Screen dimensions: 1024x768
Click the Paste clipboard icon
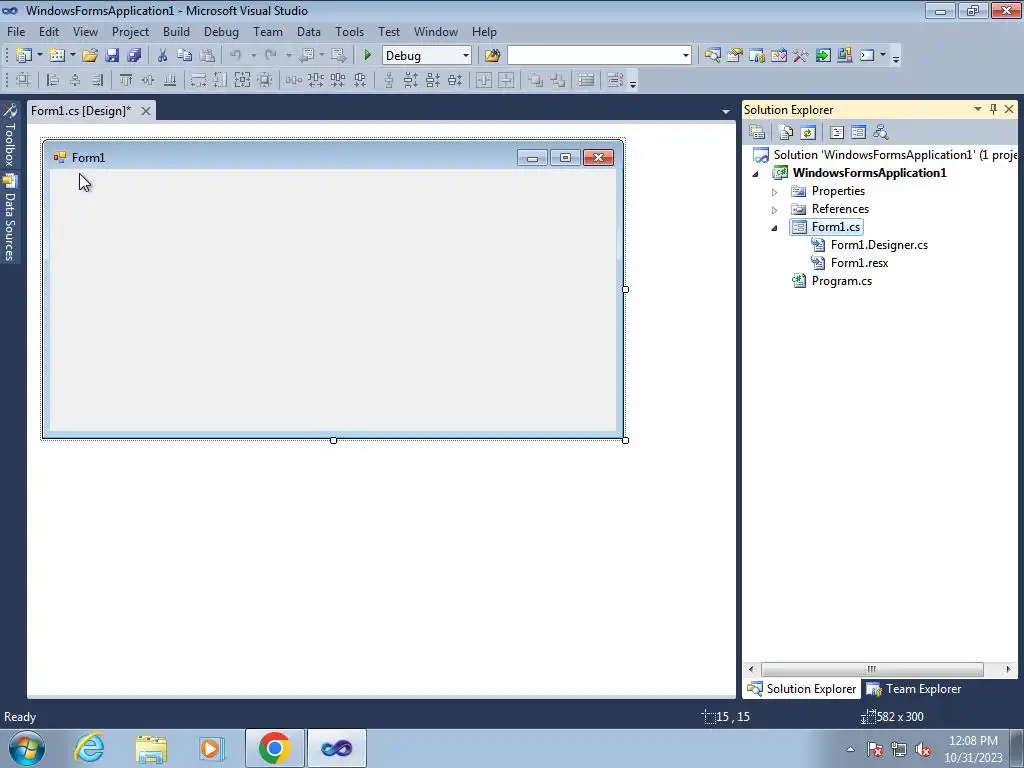pyautogui.click(x=207, y=56)
